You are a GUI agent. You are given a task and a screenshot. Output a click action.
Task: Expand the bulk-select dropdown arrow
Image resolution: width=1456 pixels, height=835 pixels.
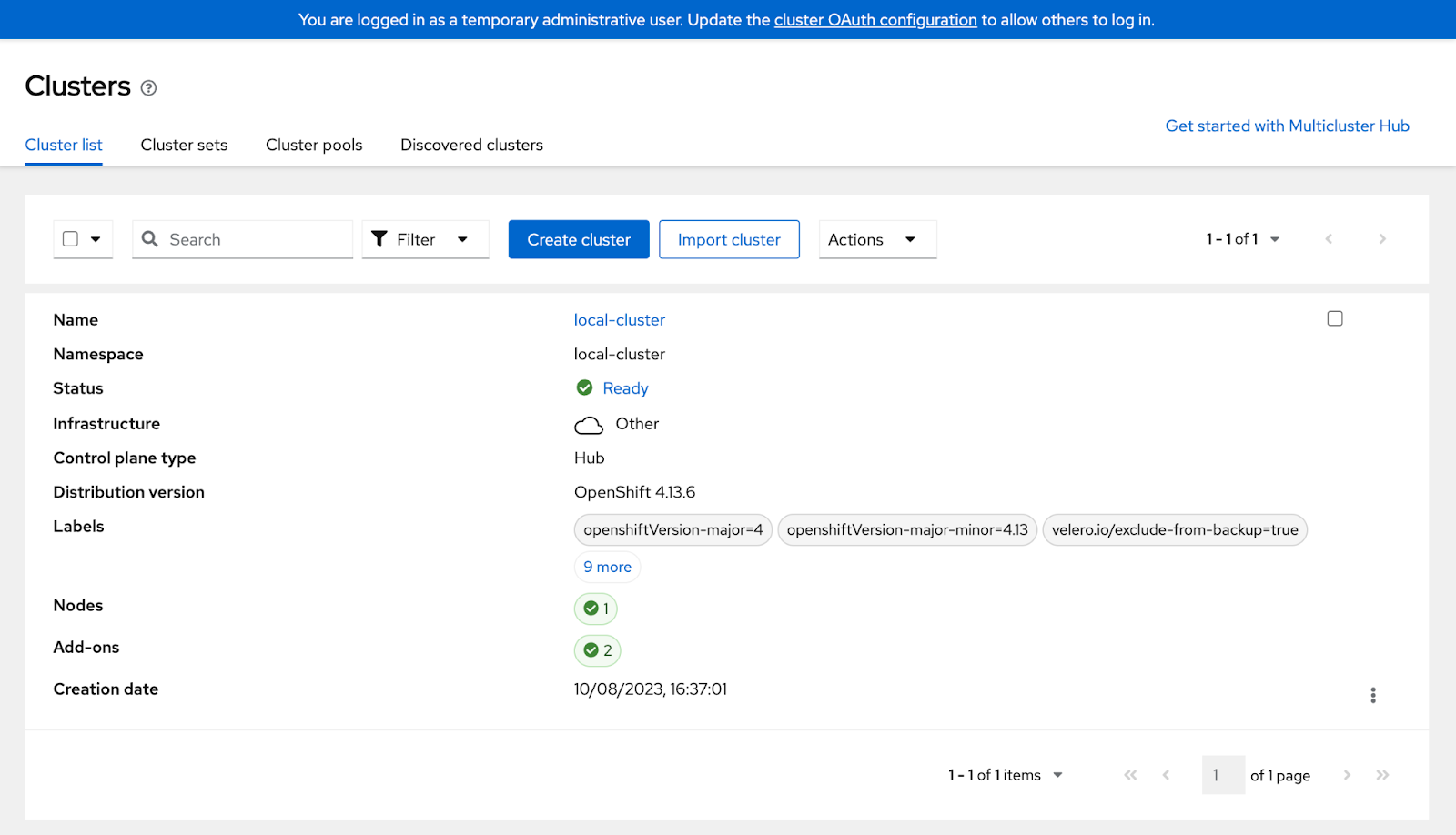click(95, 238)
